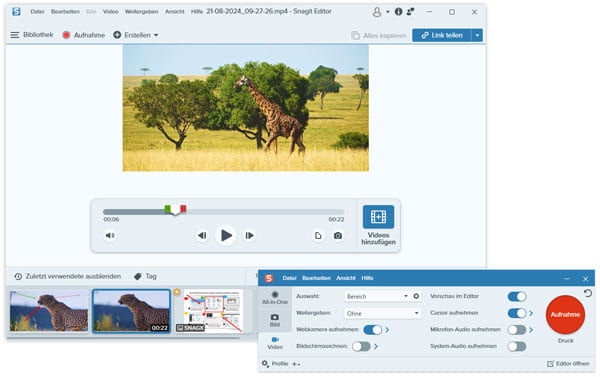Viewport: 600px width, 377px height.
Task: Expand Cursor aufnehmen options chevron
Action: (531, 313)
